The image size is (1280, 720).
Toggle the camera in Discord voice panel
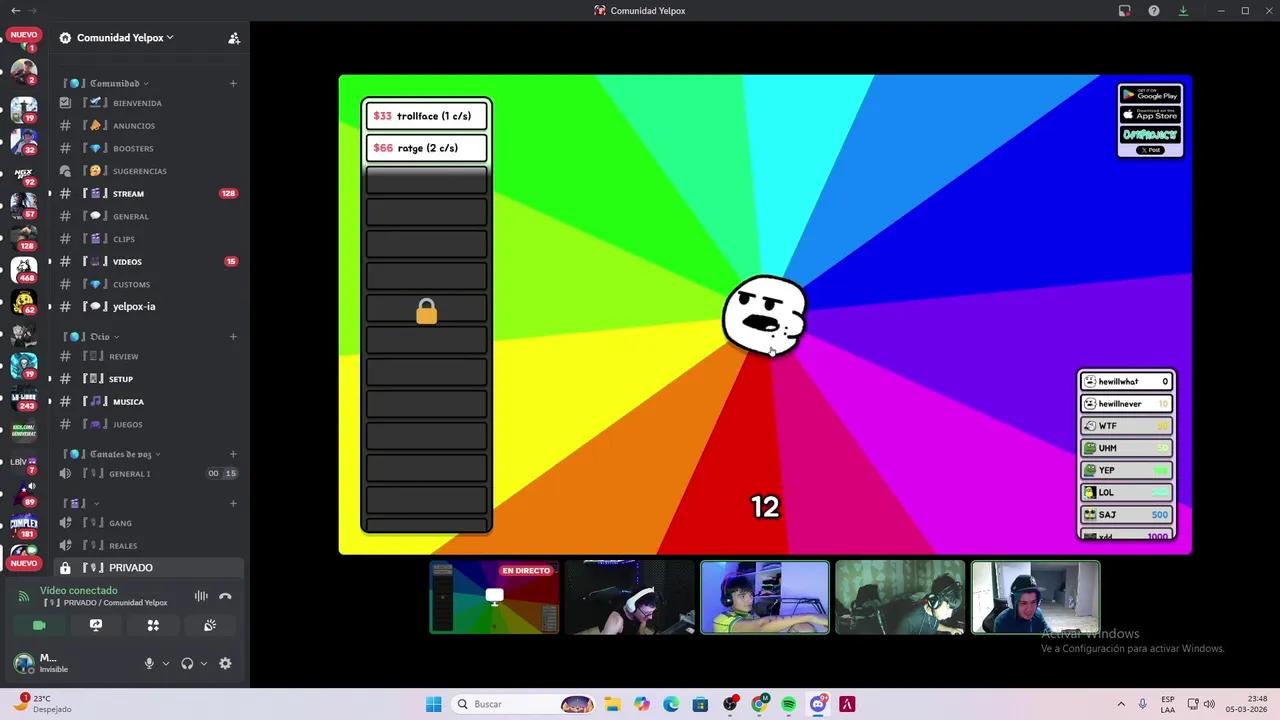click(39, 625)
